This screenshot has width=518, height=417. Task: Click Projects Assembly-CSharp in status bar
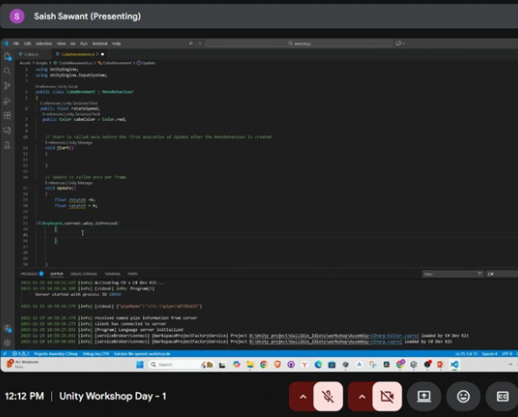click(55, 354)
